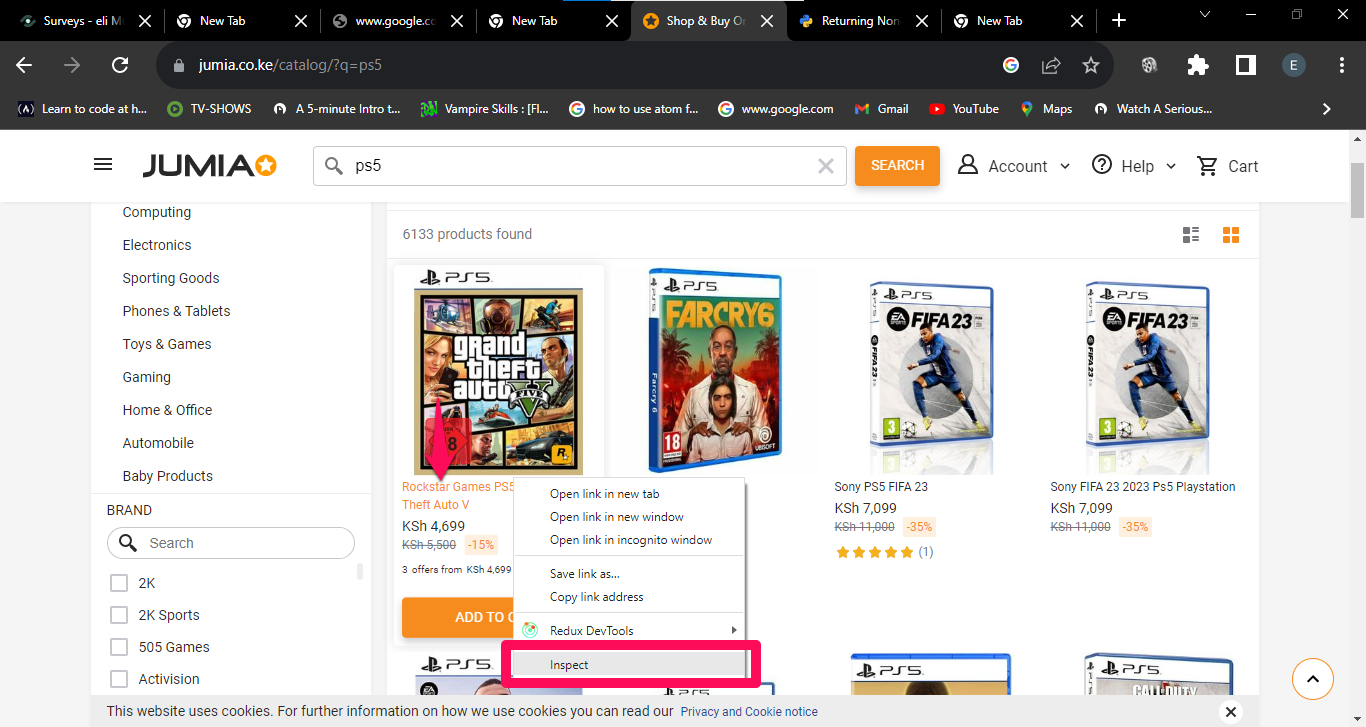Open the Home & Office category

coord(167,410)
